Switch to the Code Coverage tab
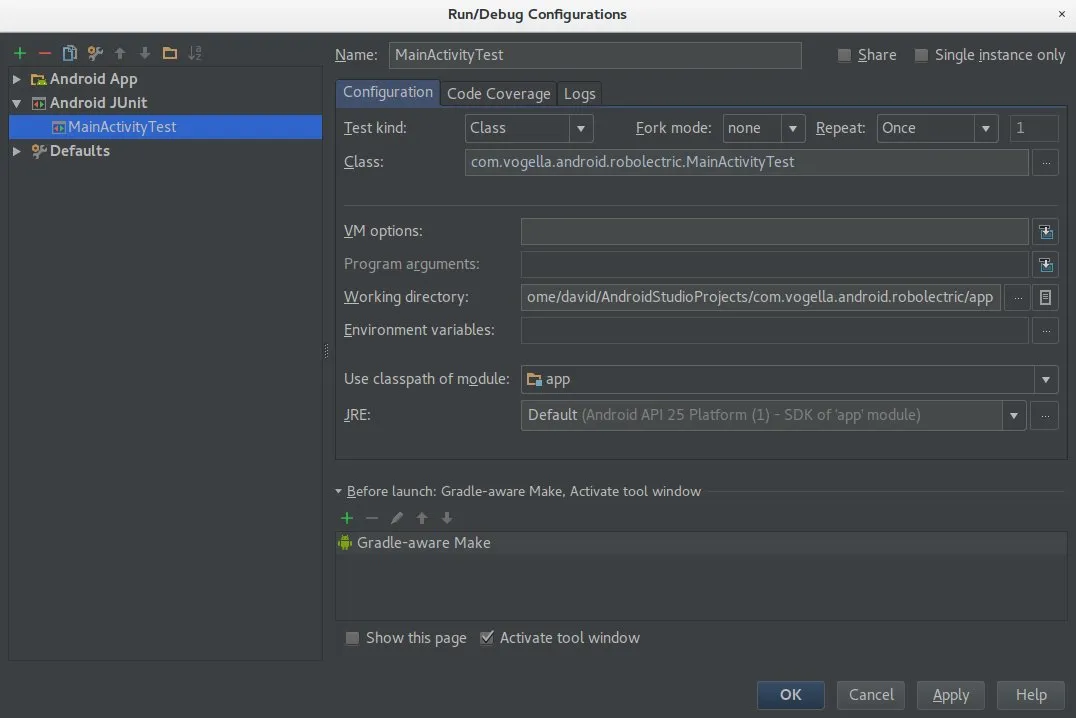The height and width of the screenshot is (718, 1076). click(498, 93)
